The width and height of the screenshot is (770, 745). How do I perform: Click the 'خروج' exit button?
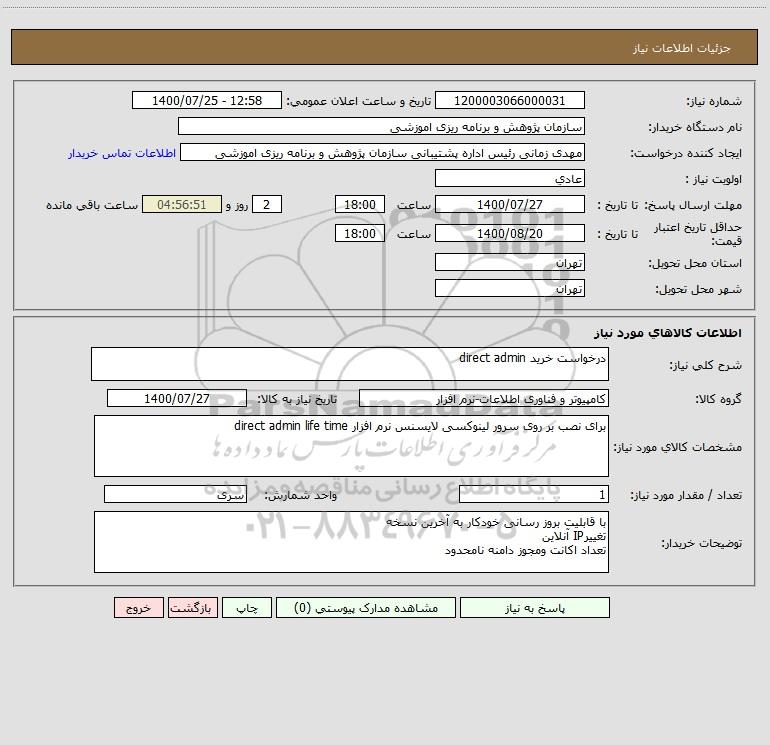(138, 607)
